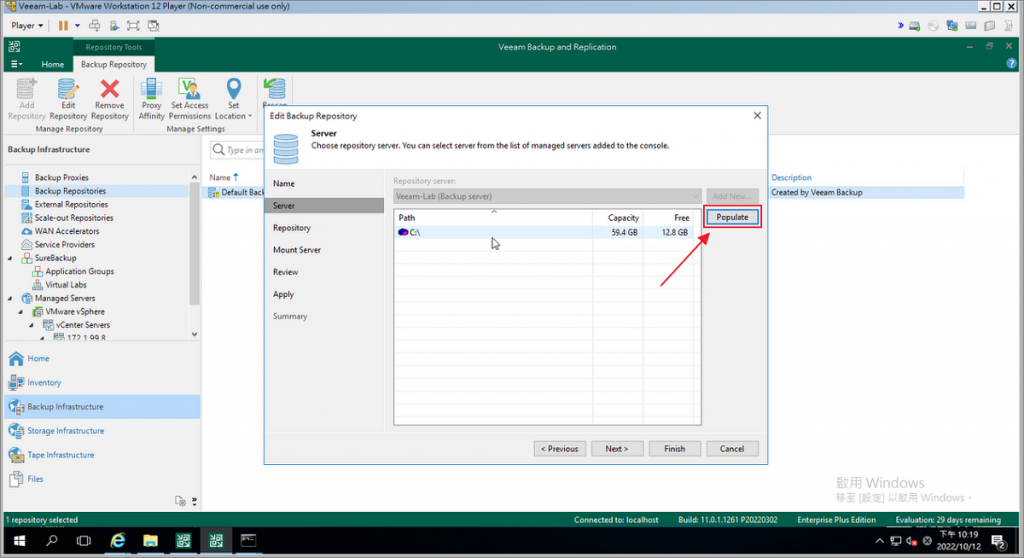Go to the Apply wizard step
This screenshot has width=1024, height=558.
(x=283, y=294)
